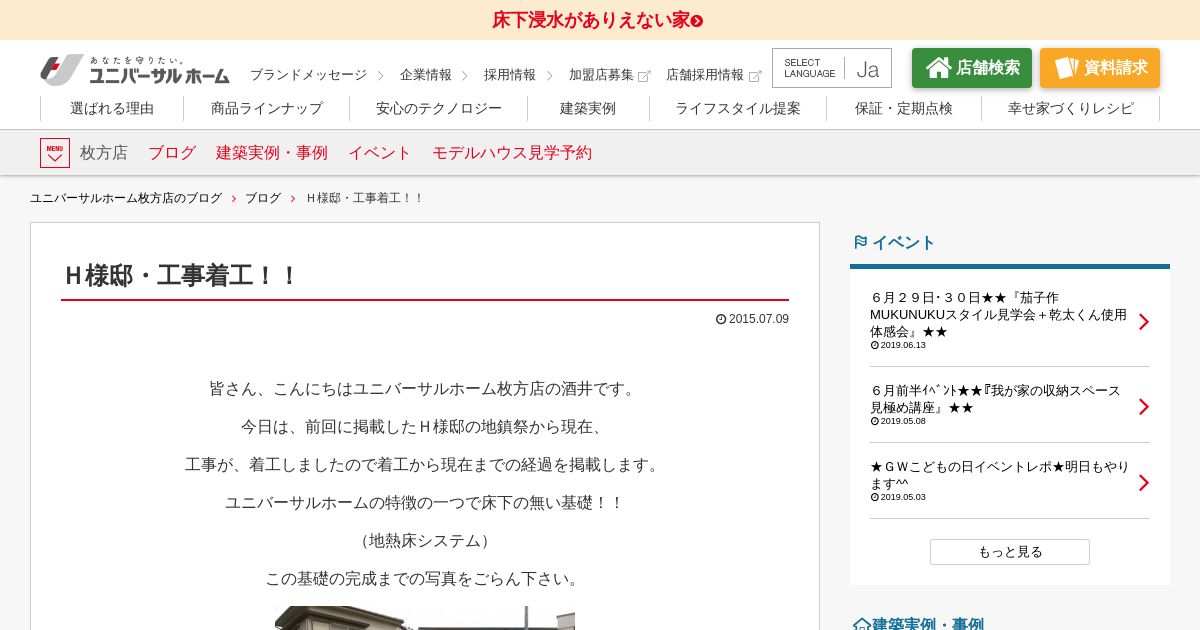
Task: Open event ＧＷこどもの日イベントレポ
Action: [1000, 475]
